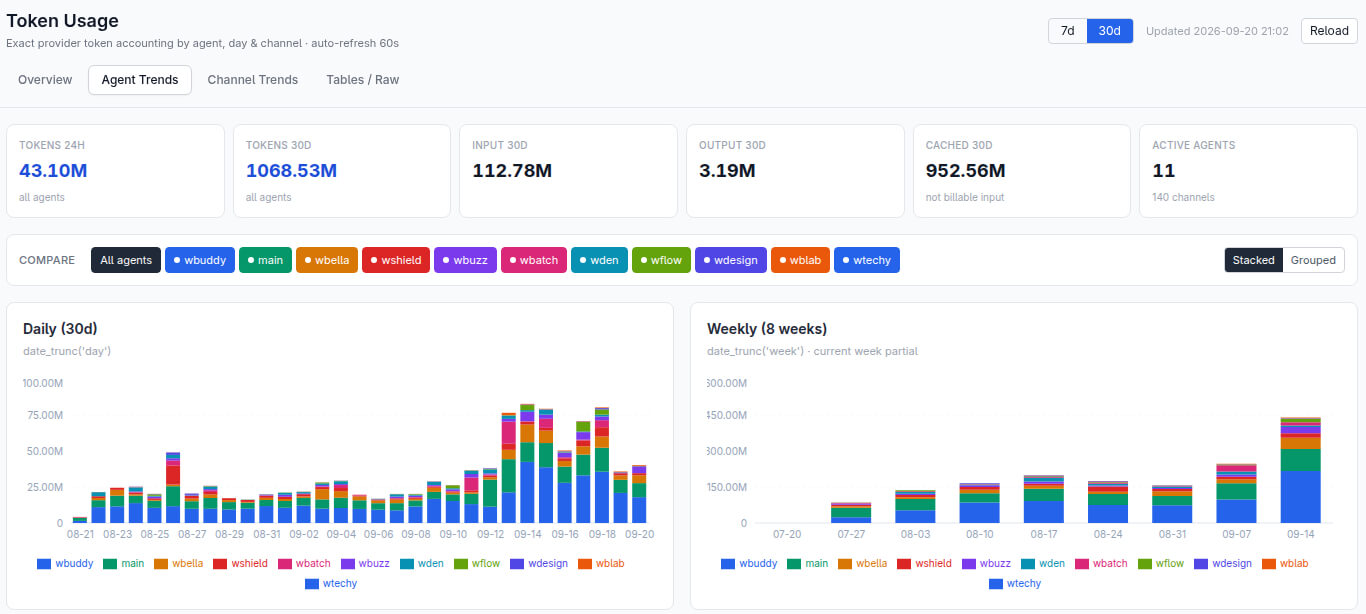Click the Tokens 30D value 1068.53M

(292, 171)
